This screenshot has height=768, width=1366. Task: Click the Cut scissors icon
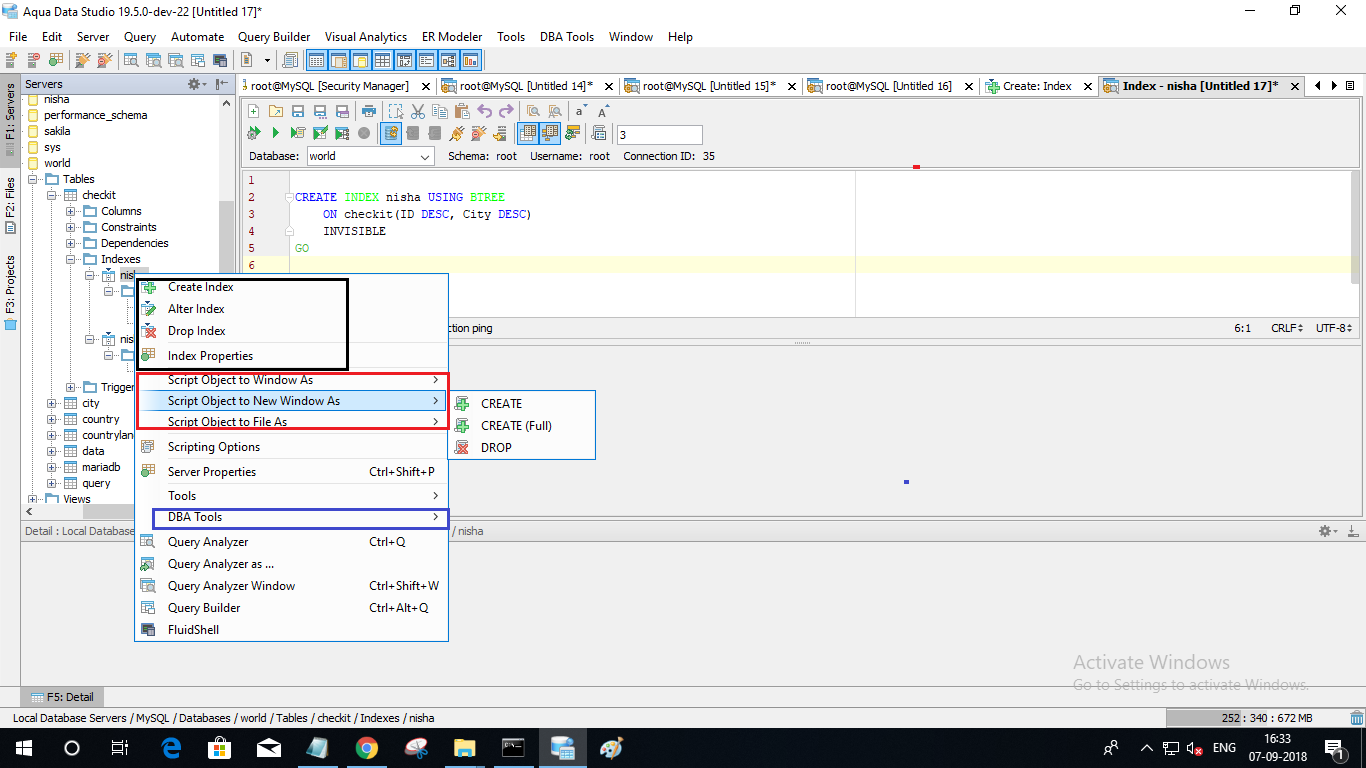coord(418,111)
